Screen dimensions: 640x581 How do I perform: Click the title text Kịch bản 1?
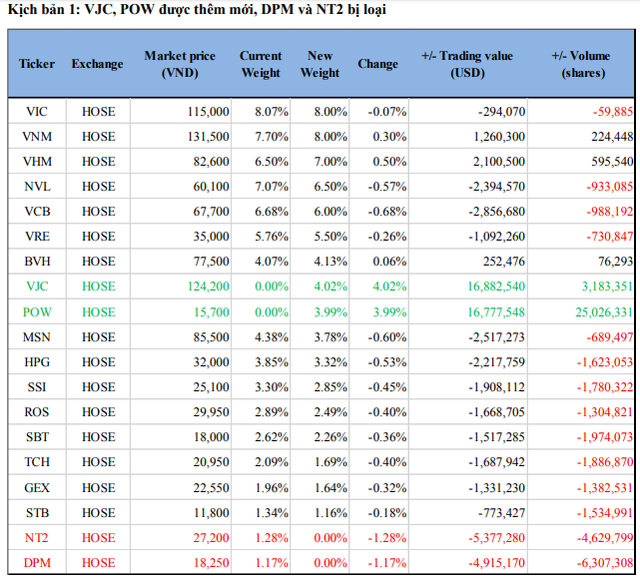42,9
